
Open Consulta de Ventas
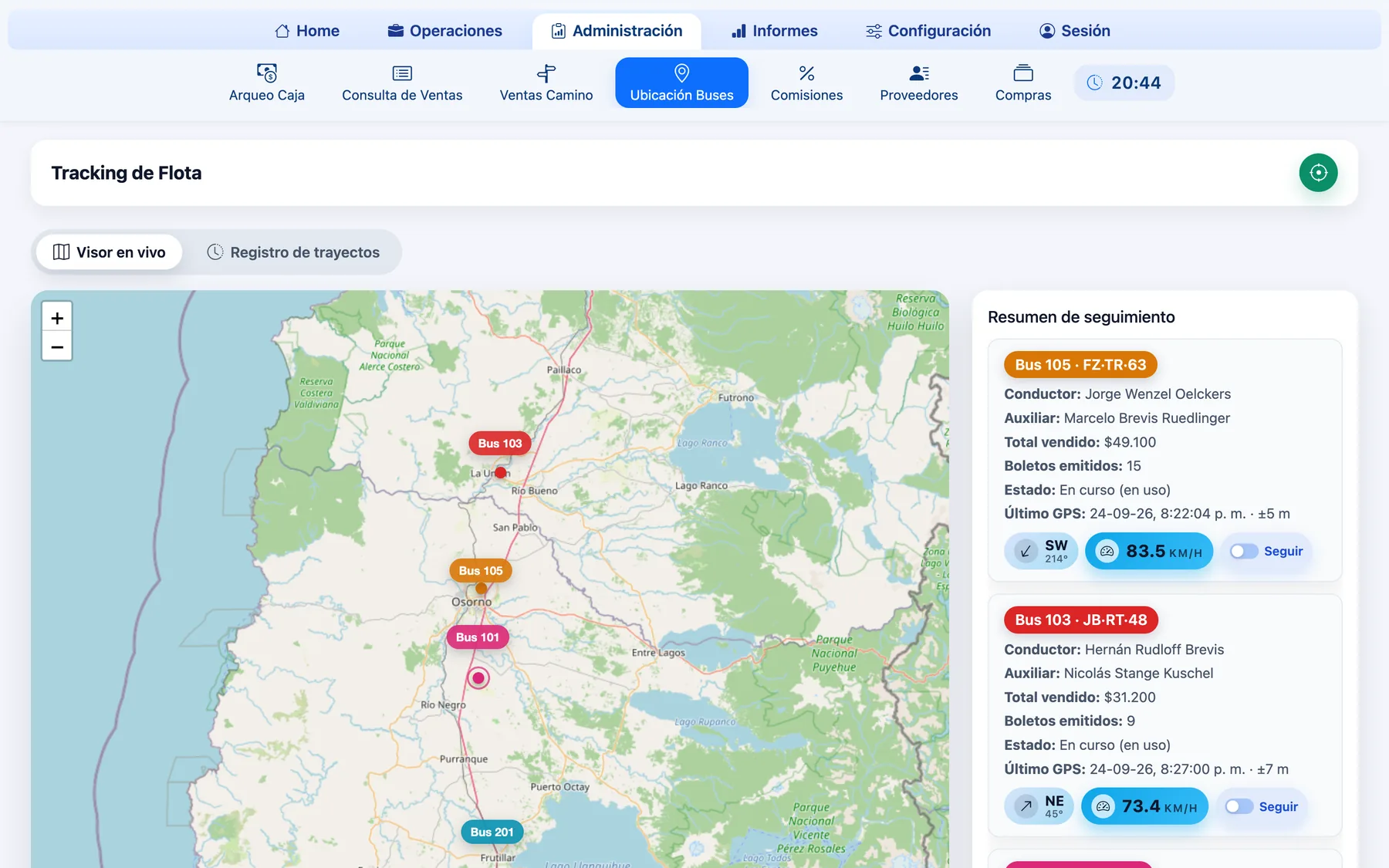(x=402, y=83)
